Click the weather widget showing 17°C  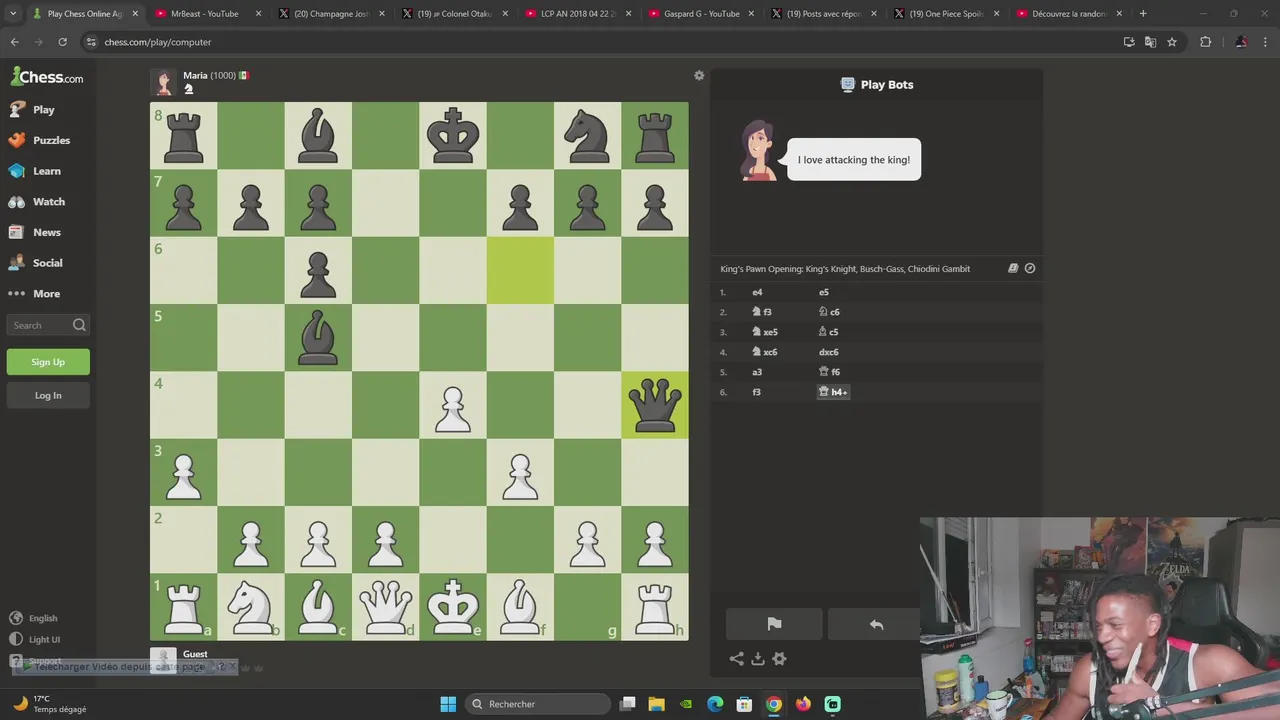click(50, 704)
